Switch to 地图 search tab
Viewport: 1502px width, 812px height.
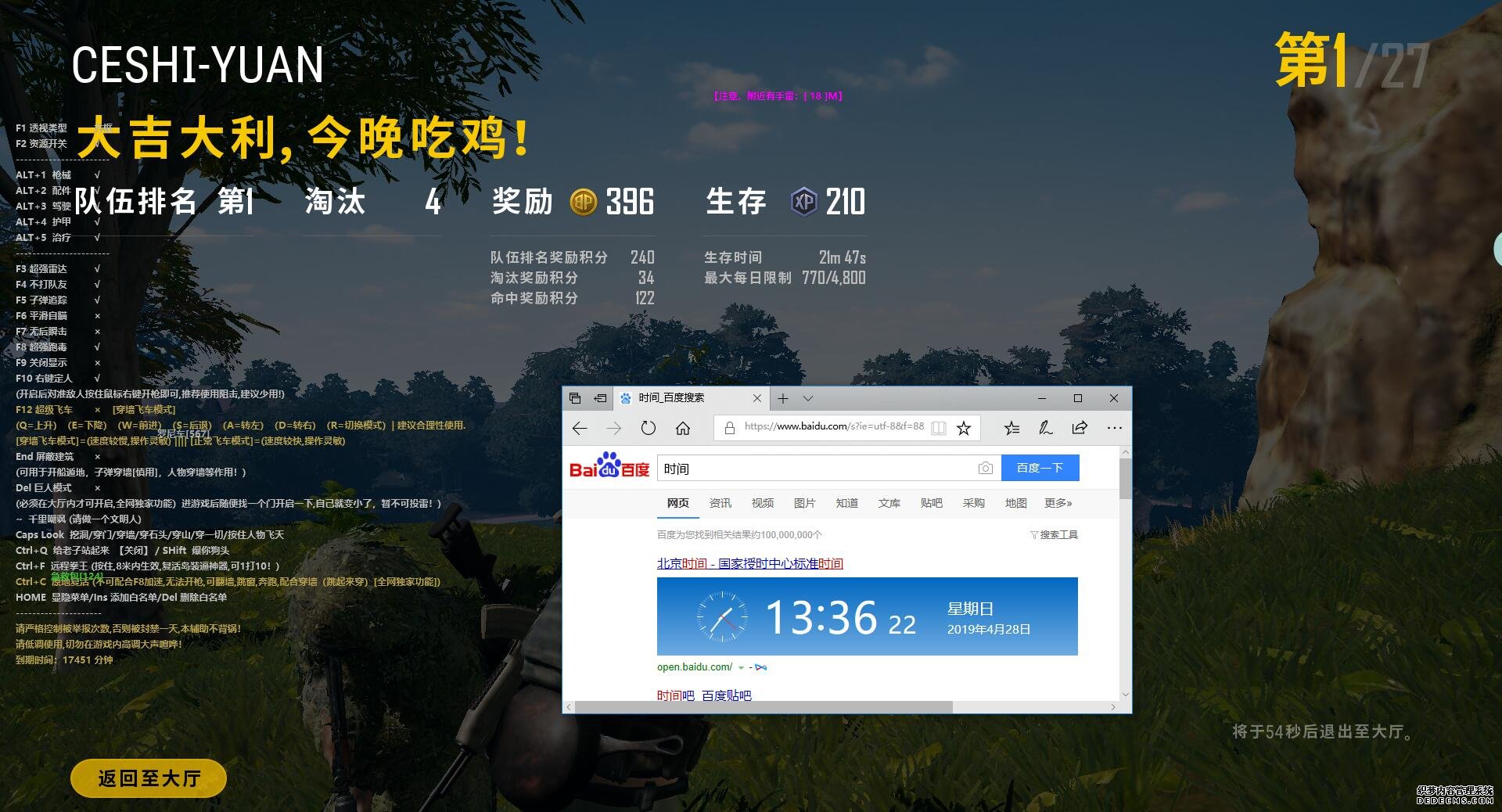coord(1016,503)
